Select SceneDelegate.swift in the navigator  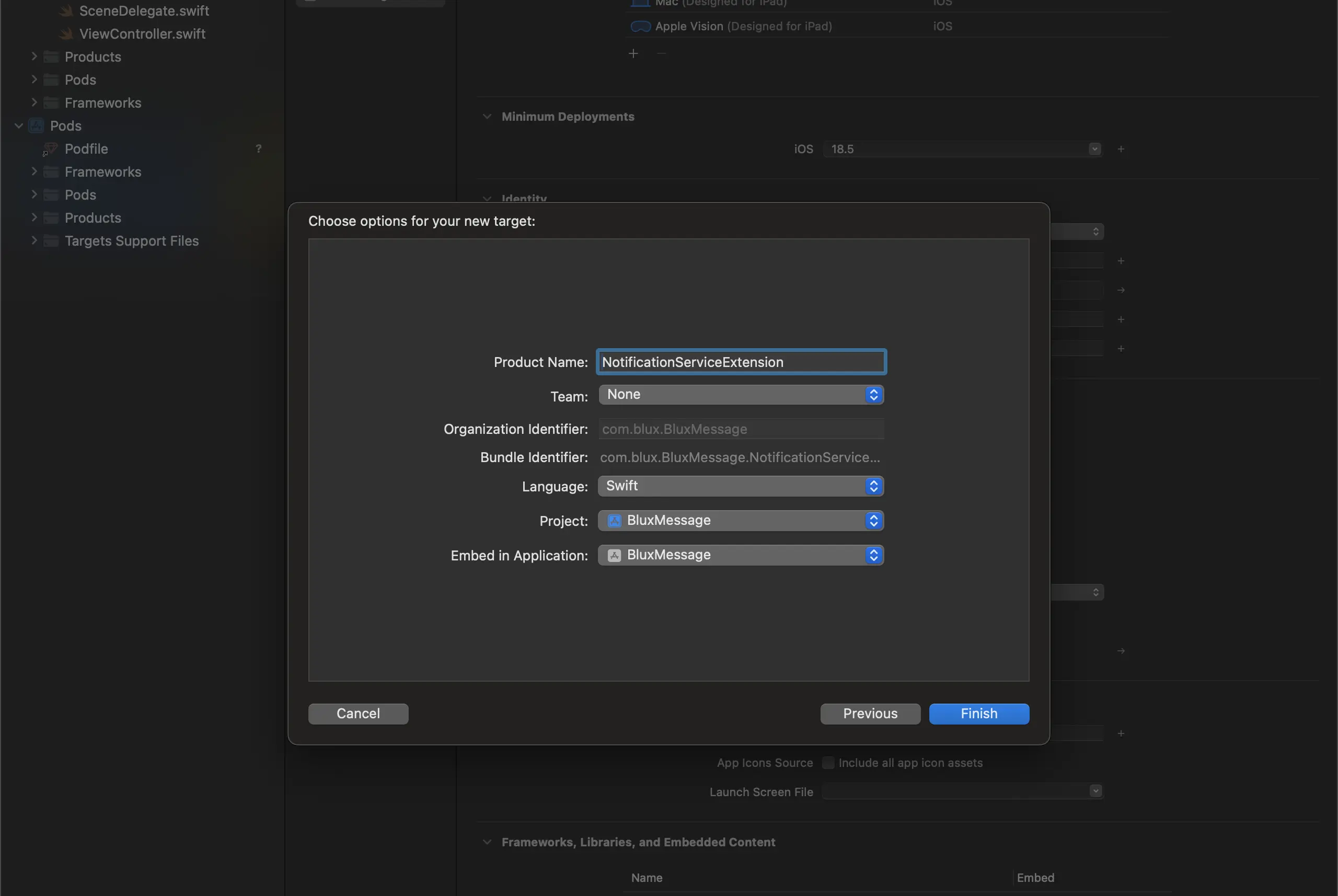(144, 11)
